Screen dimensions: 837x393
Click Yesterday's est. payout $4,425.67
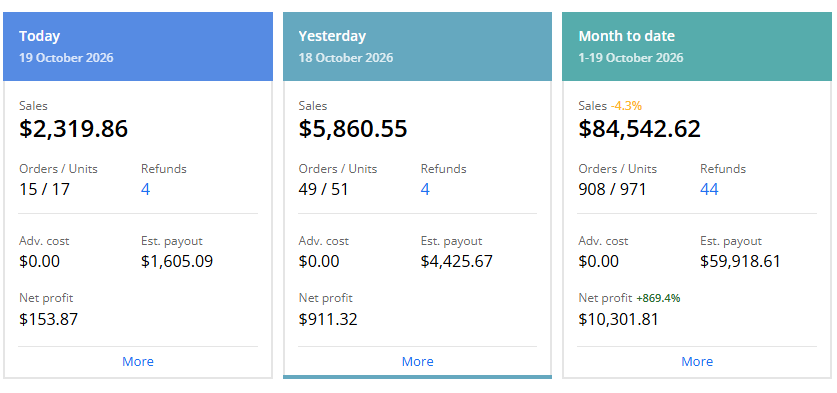pyautogui.click(x=457, y=262)
